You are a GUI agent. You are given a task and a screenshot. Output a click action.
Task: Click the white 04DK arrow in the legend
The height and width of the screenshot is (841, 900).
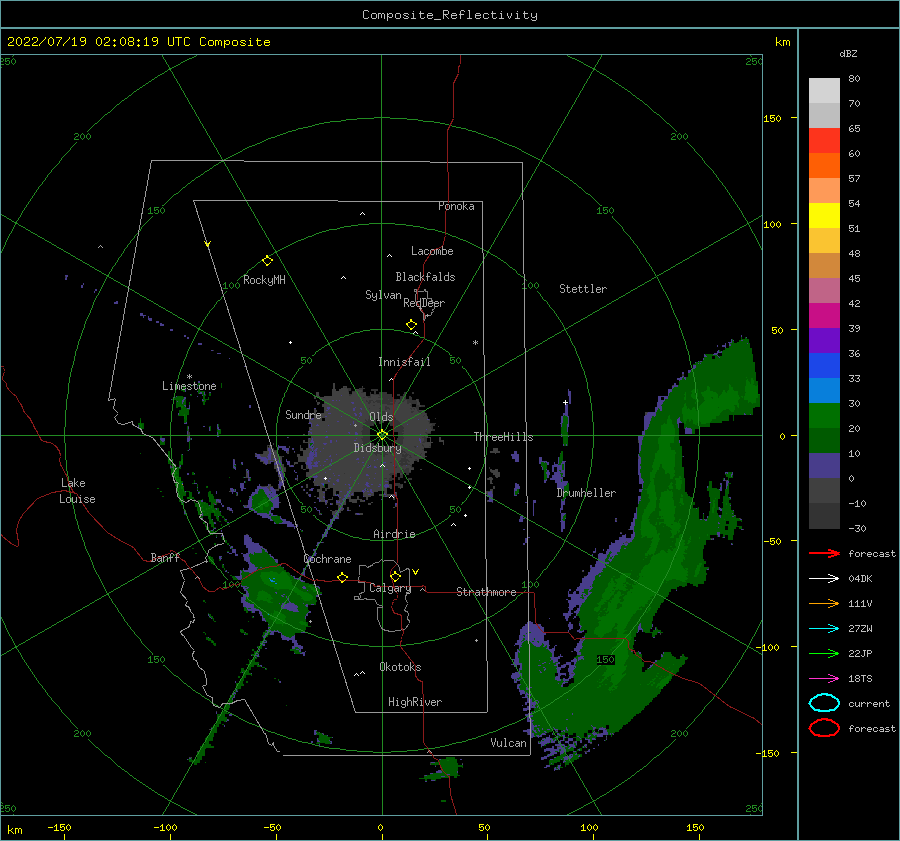pos(824,579)
